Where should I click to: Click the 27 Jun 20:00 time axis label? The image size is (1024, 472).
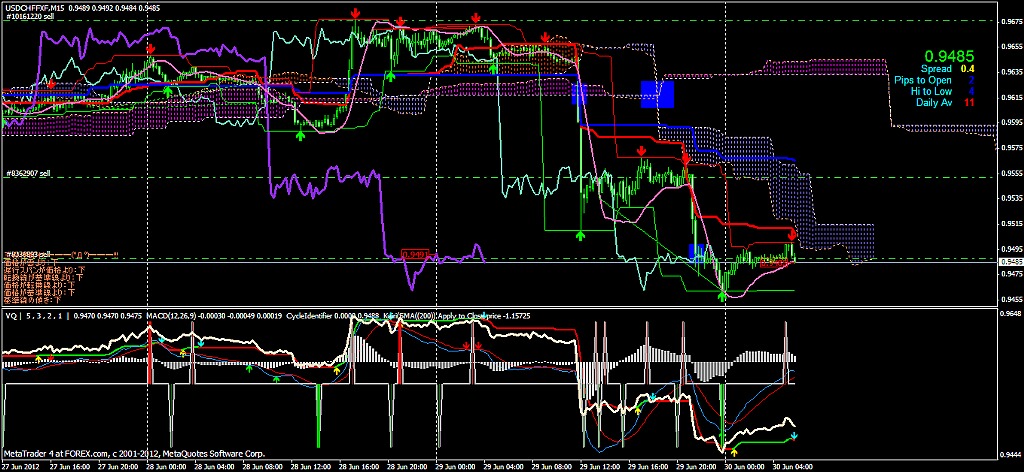(x=118, y=466)
